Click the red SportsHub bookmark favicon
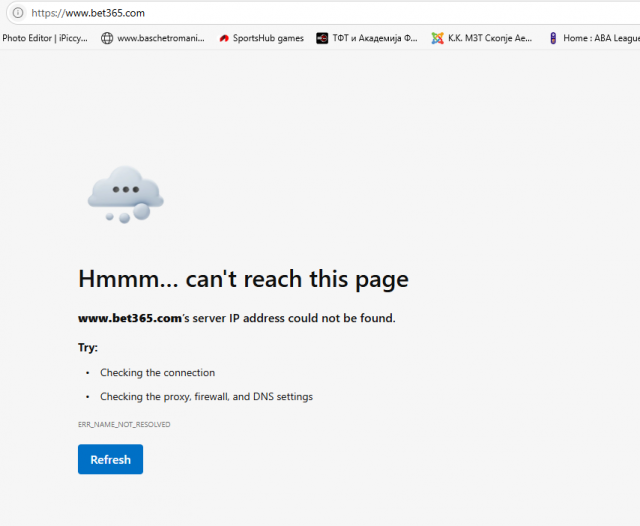The height and width of the screenshot is (526, 640). click(224, 38)
